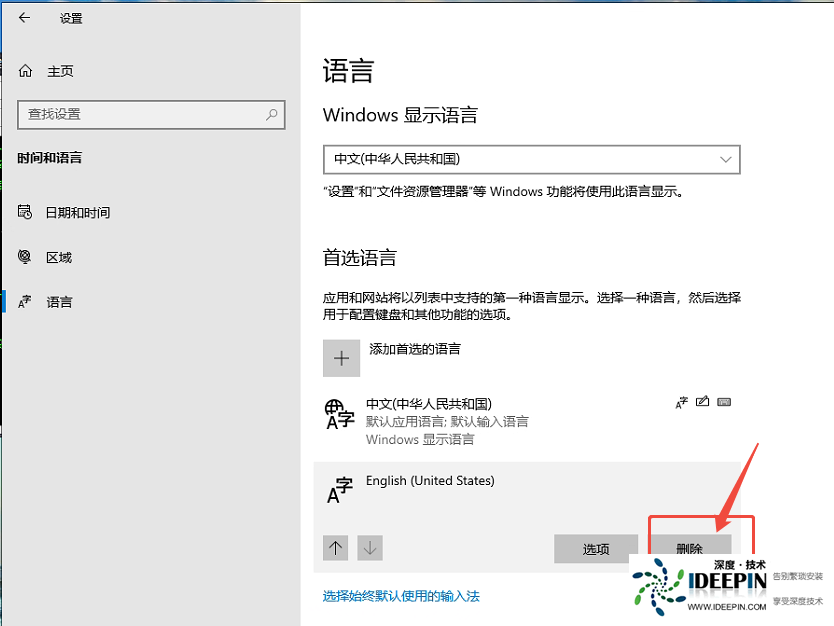Select 语言 in the left sidebar
834x626 pixels.
59,302
